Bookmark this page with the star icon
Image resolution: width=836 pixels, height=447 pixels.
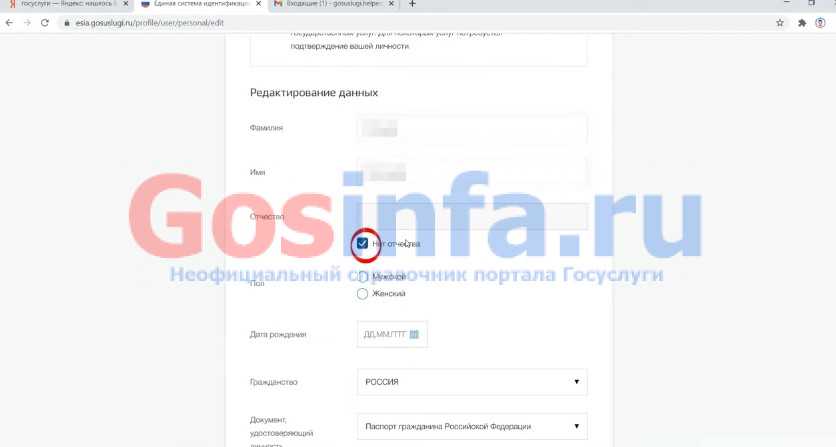coord(779,22)
